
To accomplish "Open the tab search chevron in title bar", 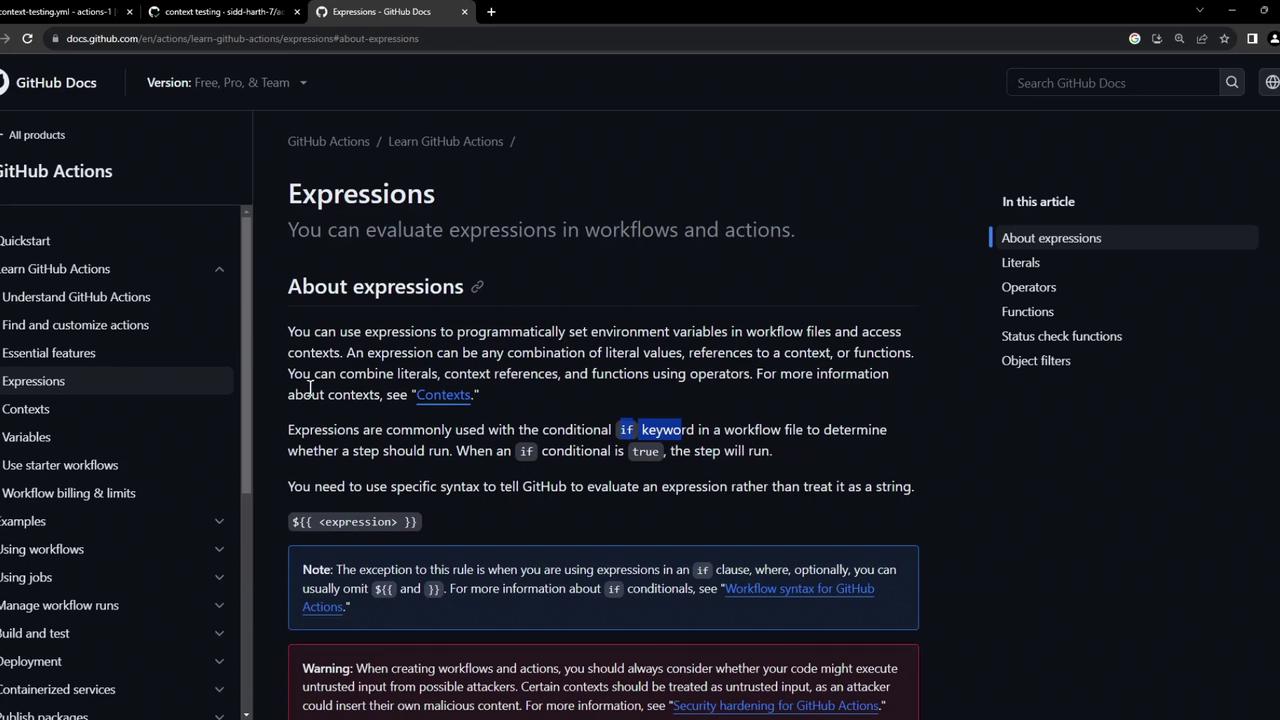I will 1200,10.
